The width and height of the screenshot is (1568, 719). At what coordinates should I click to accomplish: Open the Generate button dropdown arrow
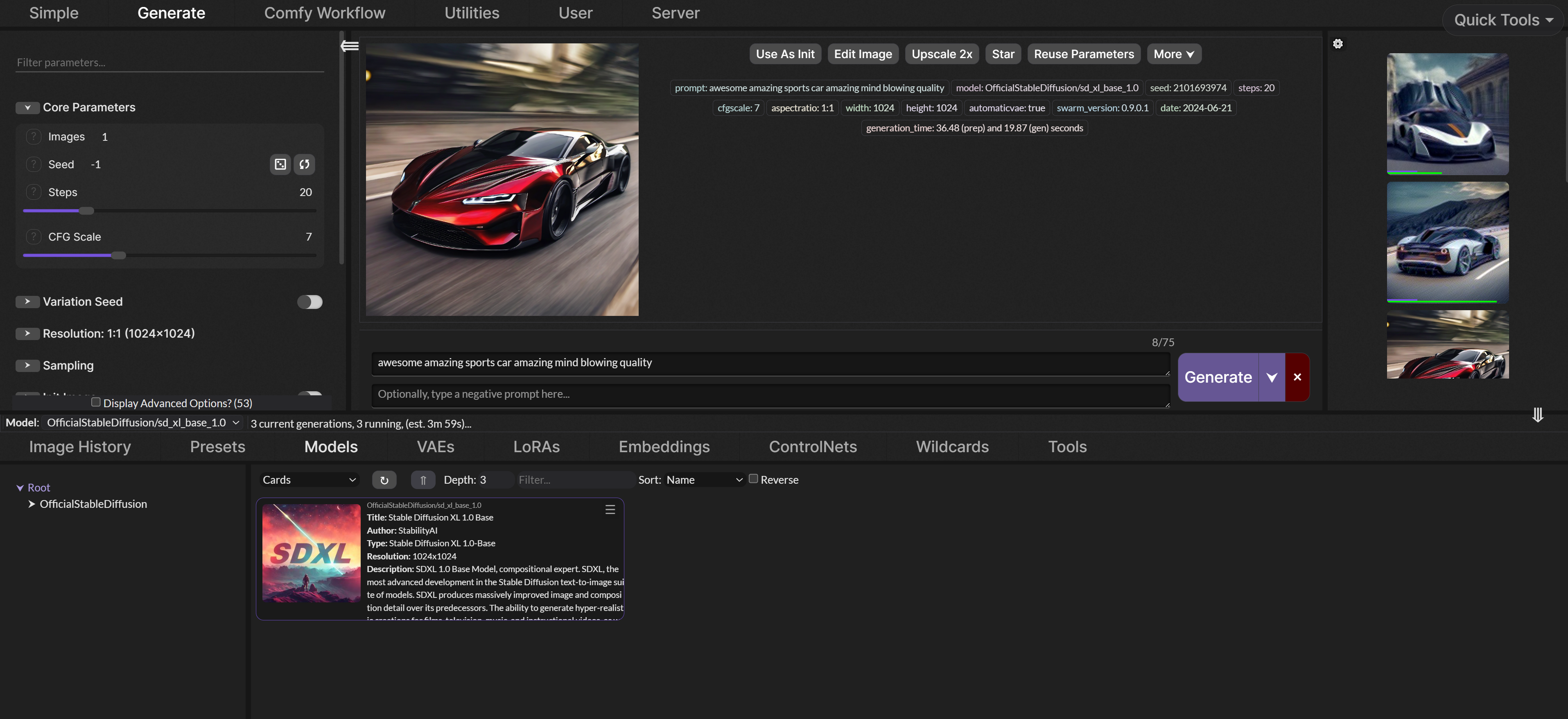[1272, 377]
